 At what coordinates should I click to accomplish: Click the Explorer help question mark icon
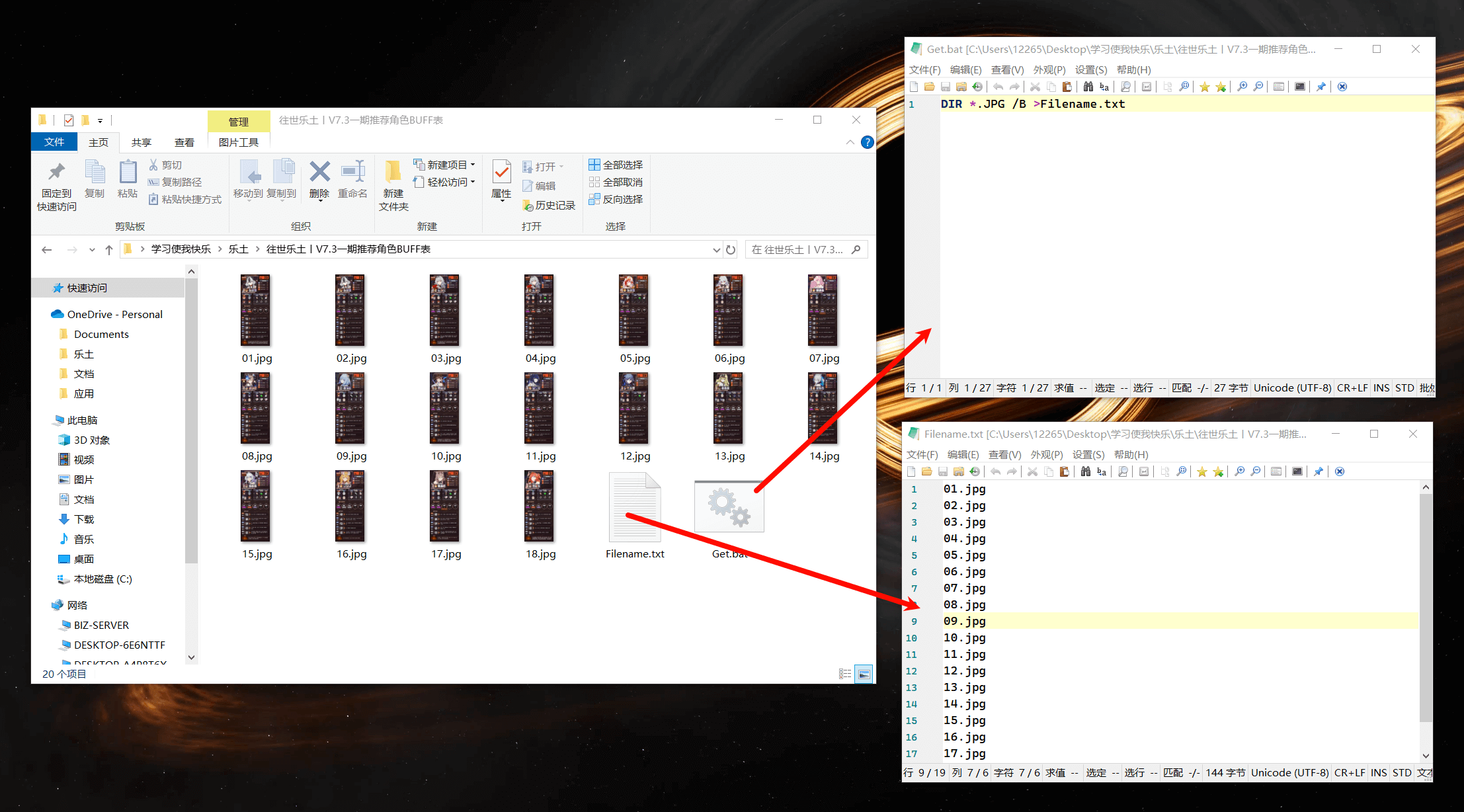tap(868, 142)
